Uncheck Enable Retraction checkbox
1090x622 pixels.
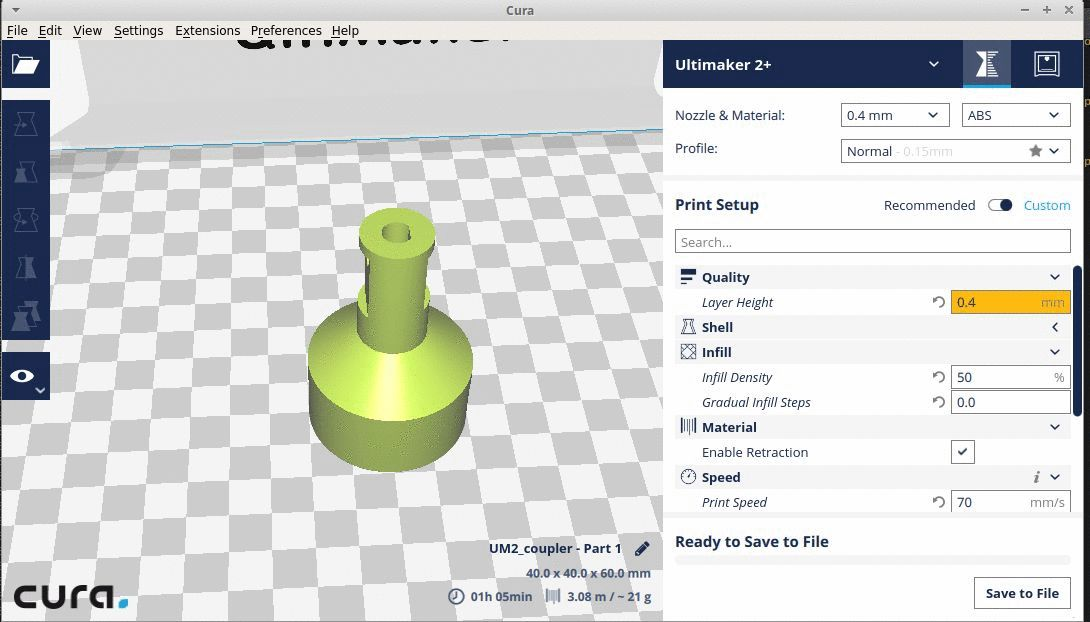962,452
